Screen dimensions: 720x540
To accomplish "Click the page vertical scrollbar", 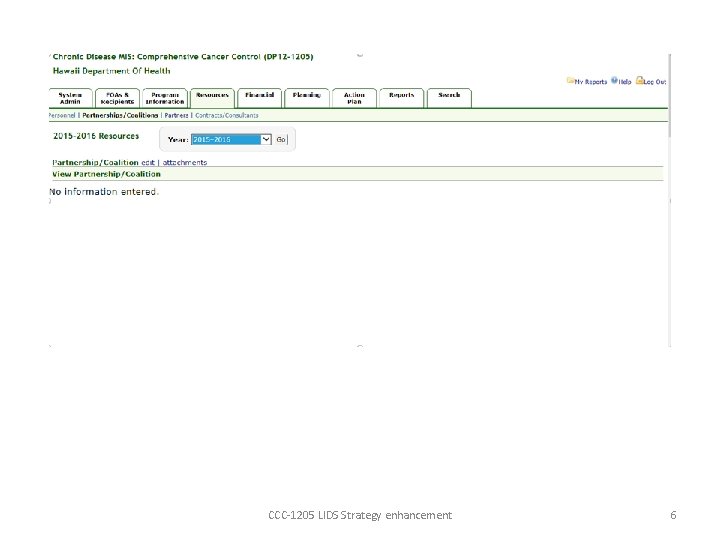I will pos(670,96).
